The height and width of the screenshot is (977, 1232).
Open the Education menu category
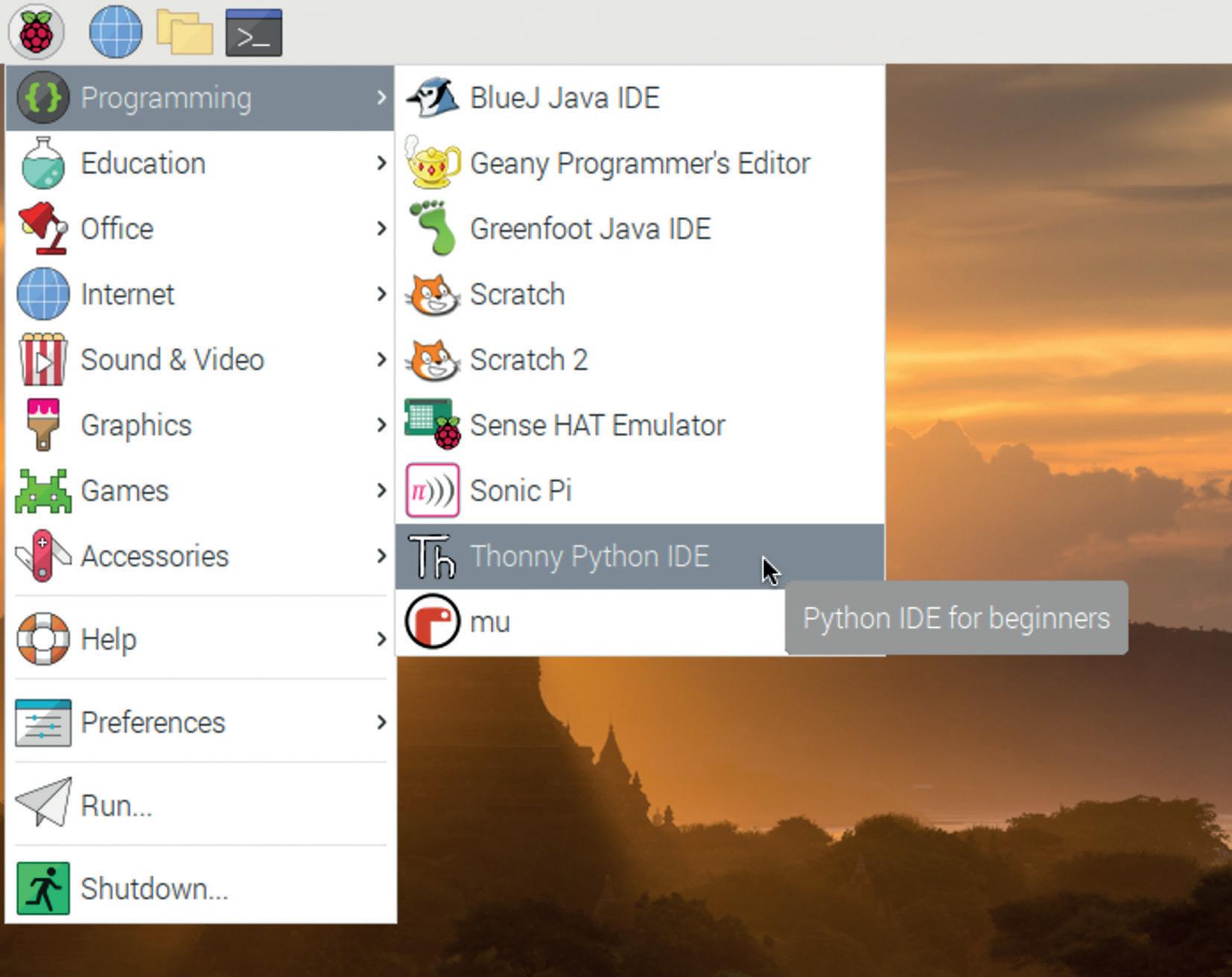[200, 163]
